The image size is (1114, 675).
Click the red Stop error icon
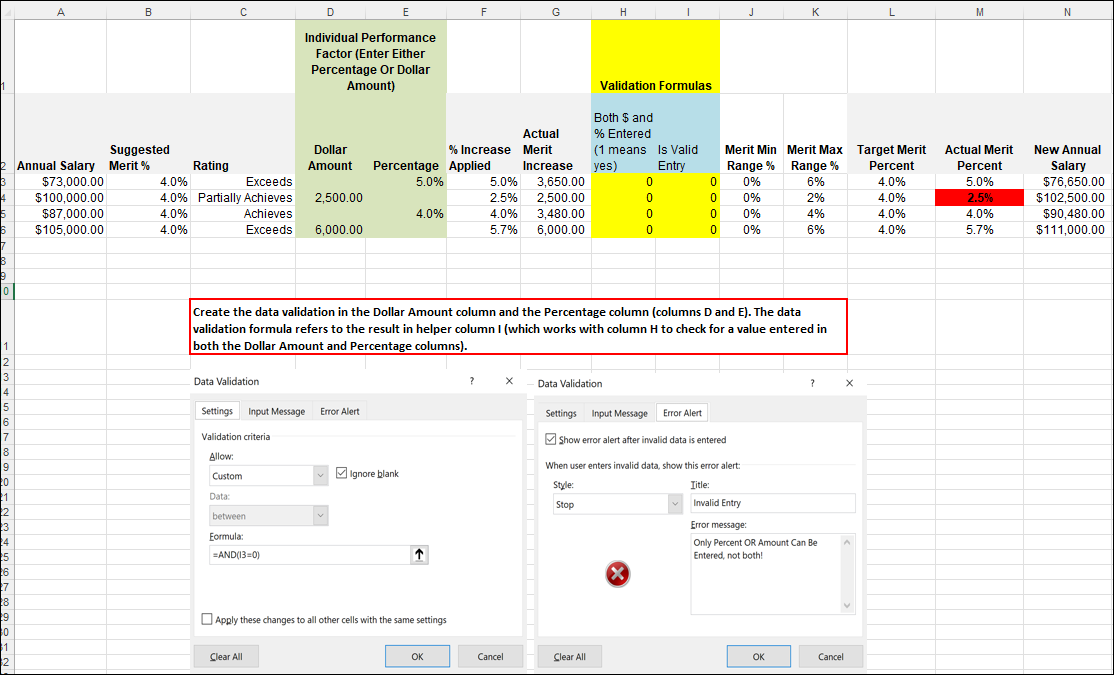point(618,573)
